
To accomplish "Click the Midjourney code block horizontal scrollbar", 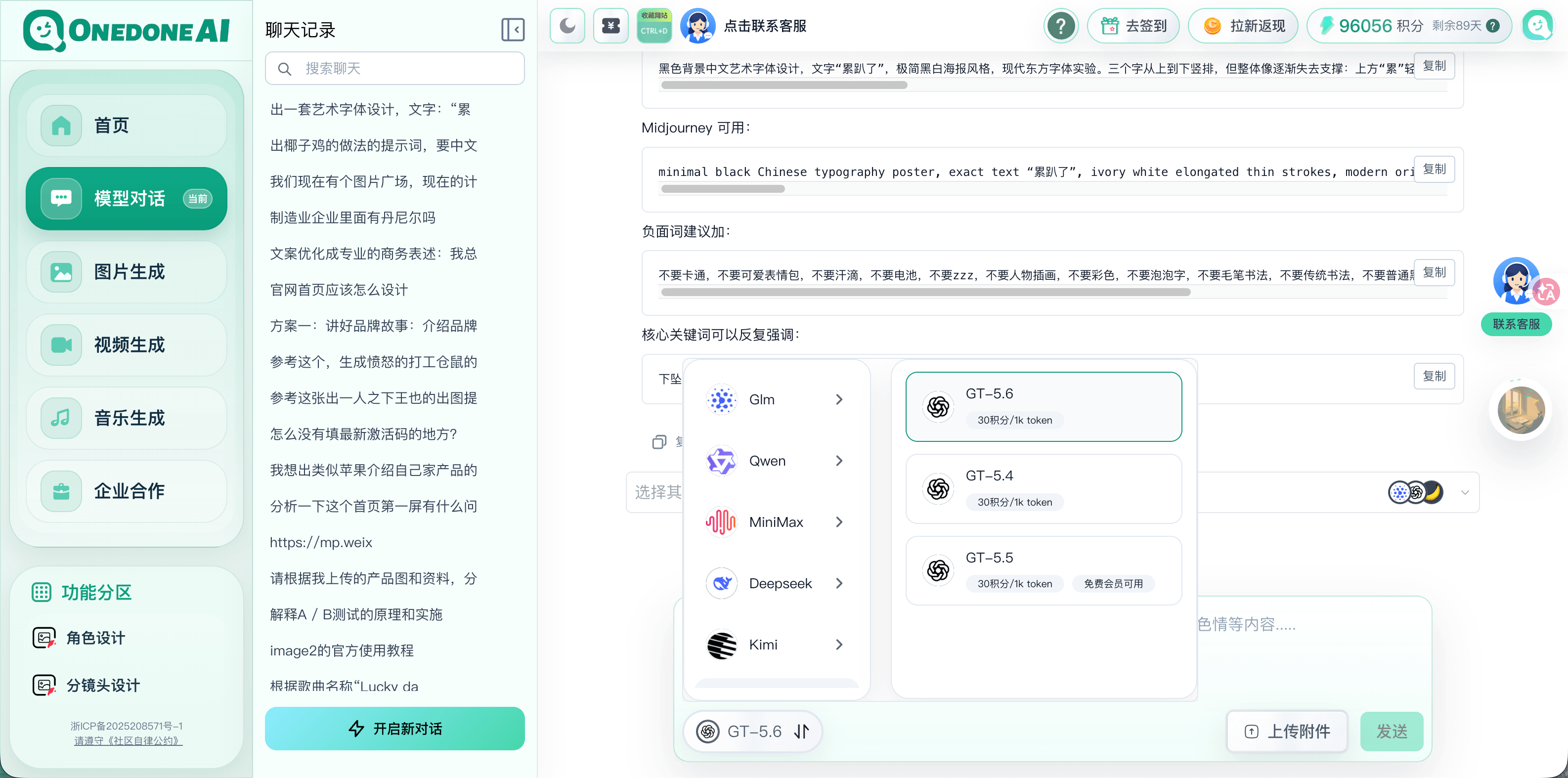I will (723, 189).
